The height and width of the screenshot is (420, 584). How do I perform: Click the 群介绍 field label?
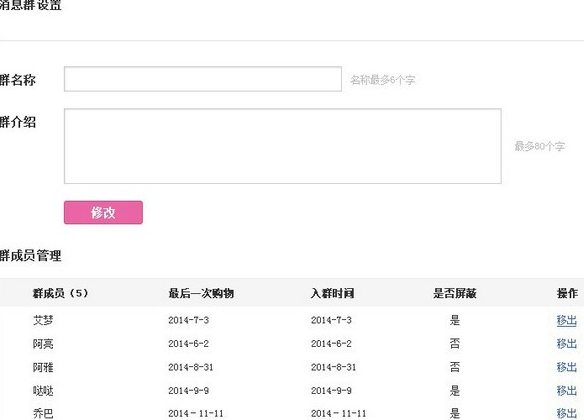click(x=18, y=122)
